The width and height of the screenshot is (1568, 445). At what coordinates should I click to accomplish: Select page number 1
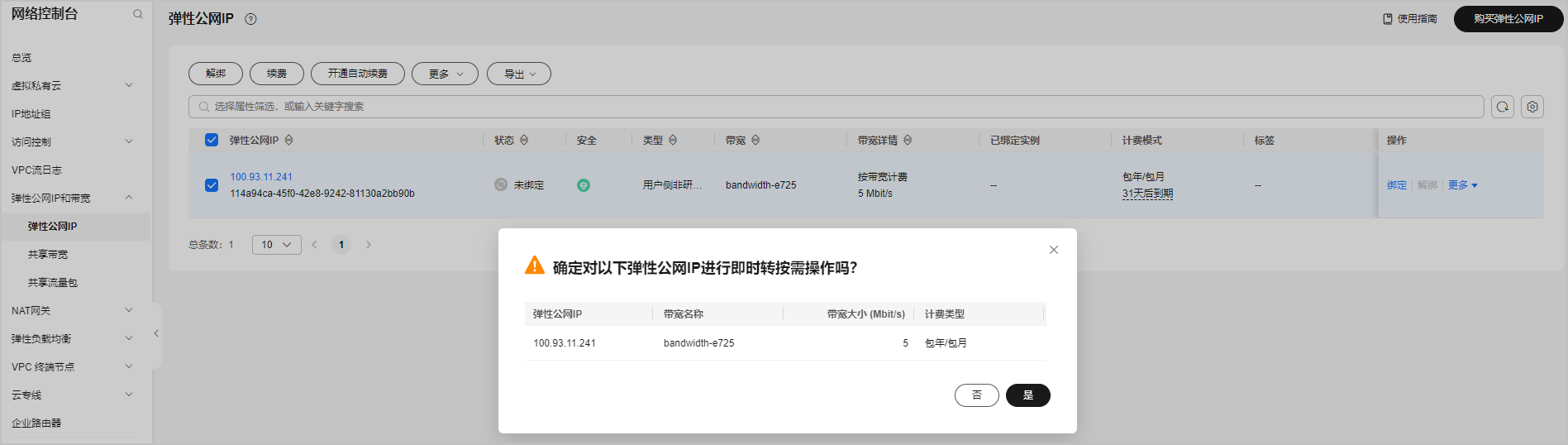pyautogui.click(x=341, y=245)
